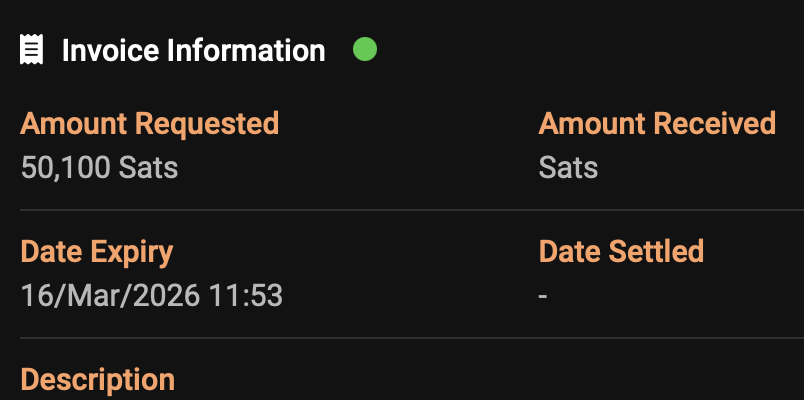Click the divider line below the amounts row
This screenshot has width=804, height=400.
click(x=402, y=210)
